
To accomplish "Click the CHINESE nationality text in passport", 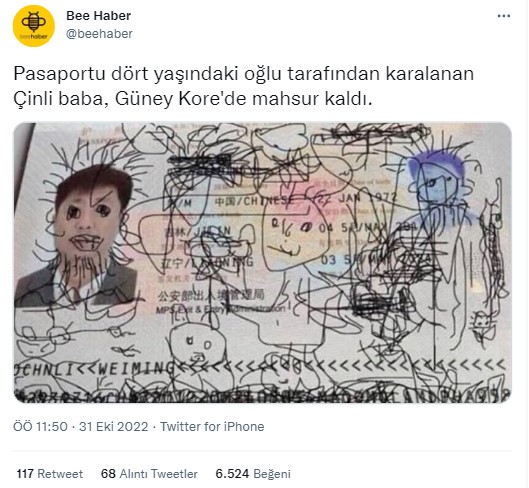I will [x=255, y=201].
